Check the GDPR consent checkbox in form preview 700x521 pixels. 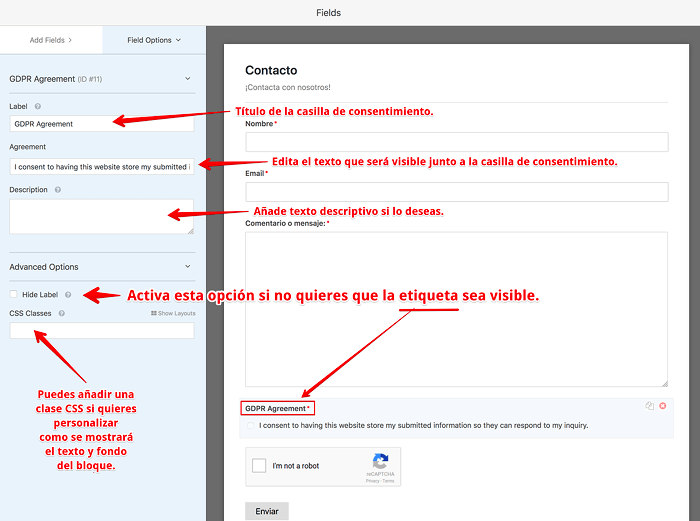[x=250, y=426]
